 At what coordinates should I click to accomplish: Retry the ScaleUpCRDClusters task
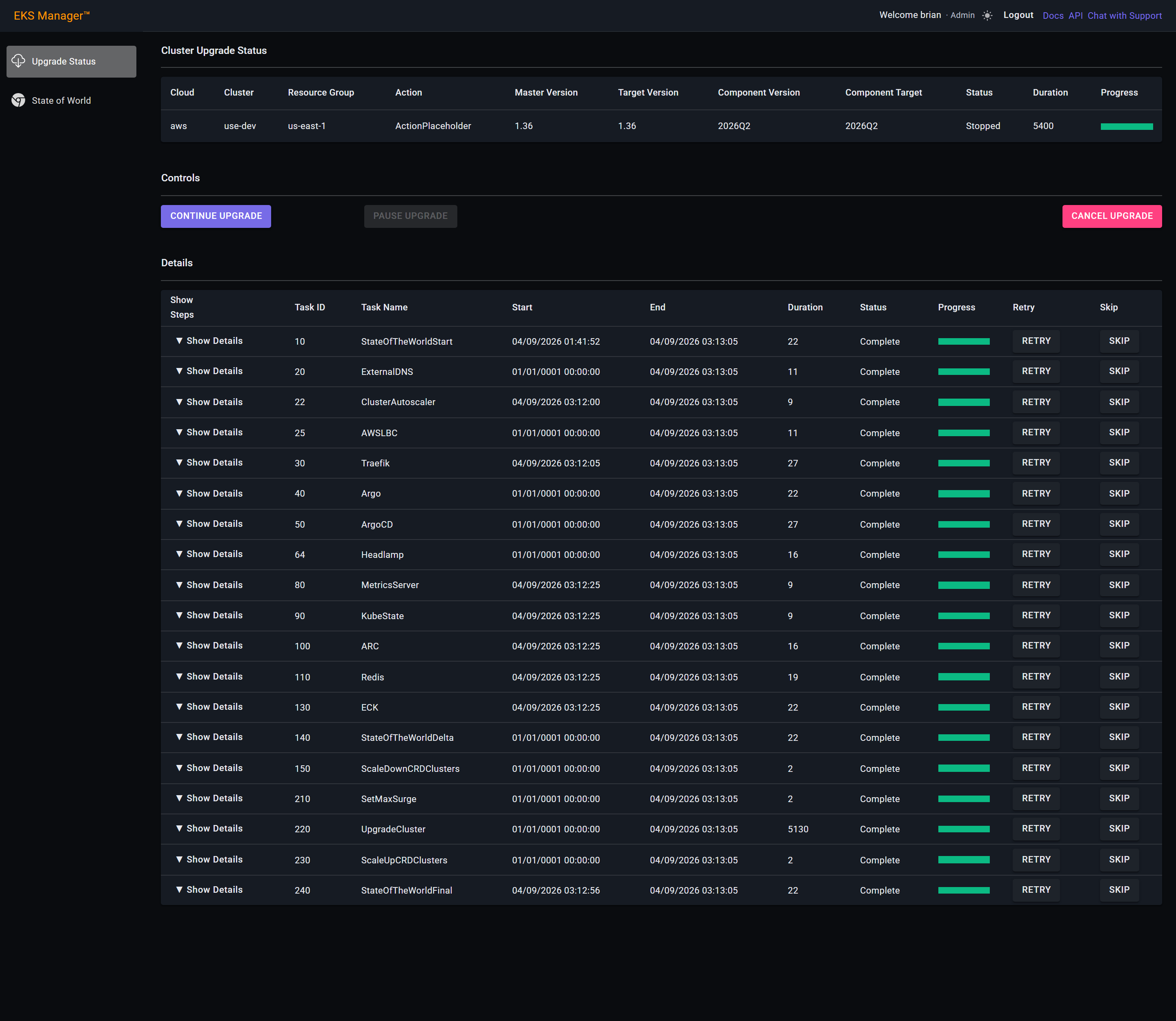(x=1036, y=859)
